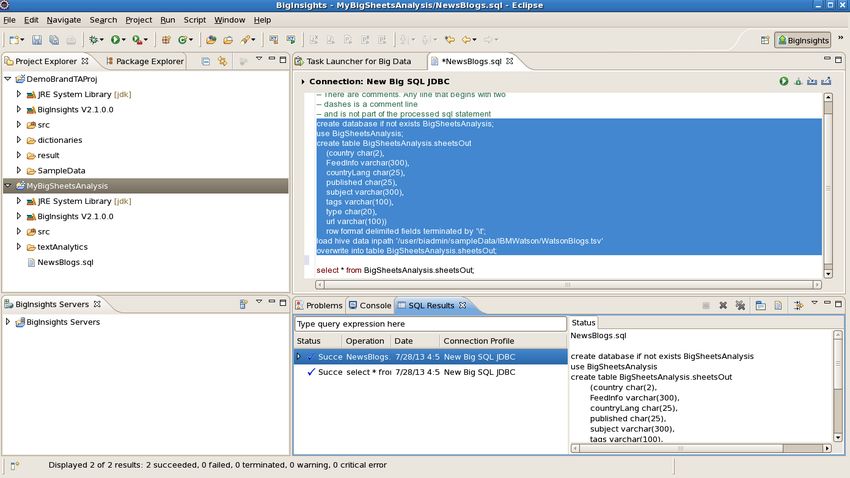Sort results by Date column header
The height and width of the screenshot is (478, 850).
[x=414, y=341]
